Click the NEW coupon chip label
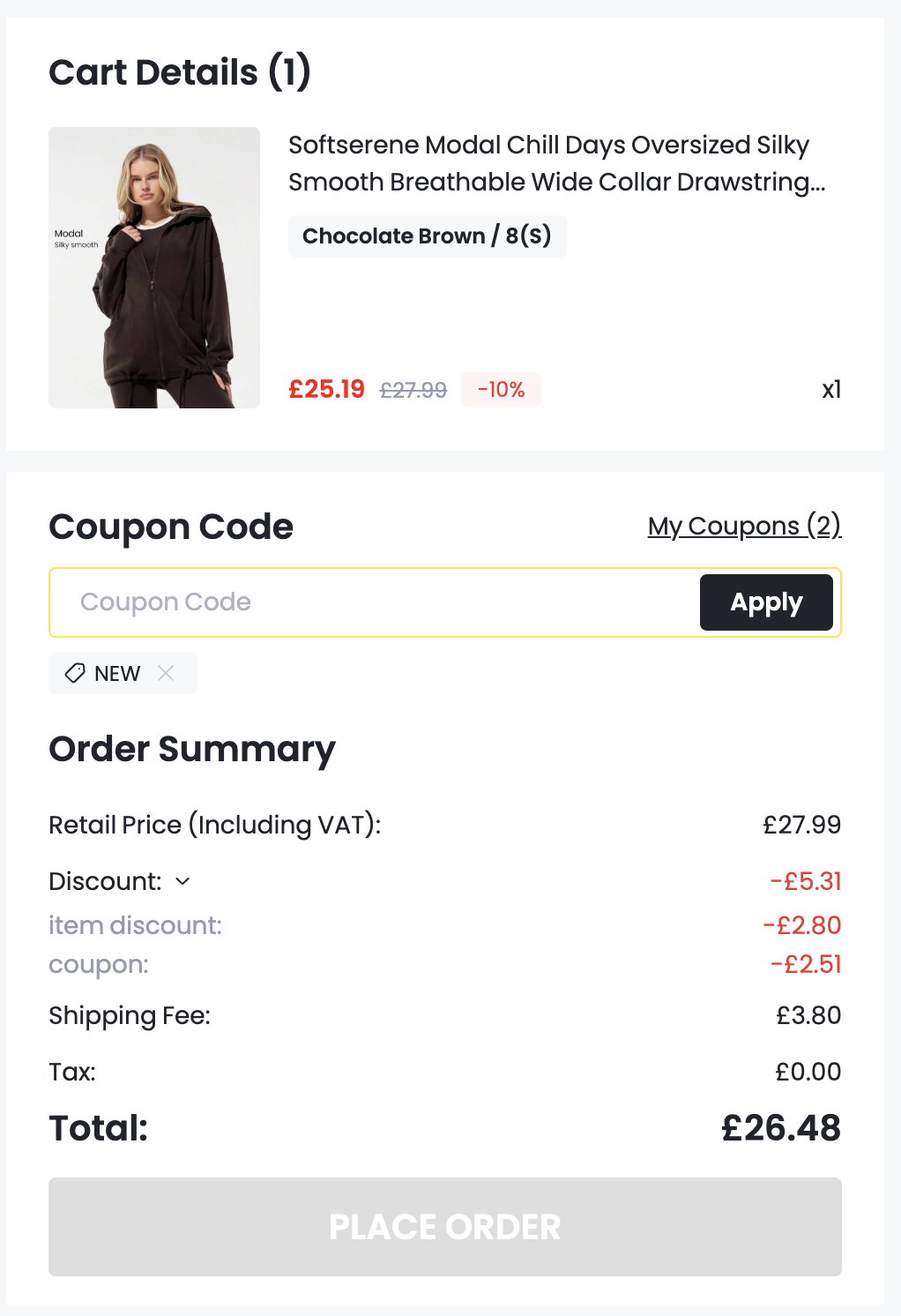The width and height of the screenshot is (901, 1316). (x=117, y=674)
